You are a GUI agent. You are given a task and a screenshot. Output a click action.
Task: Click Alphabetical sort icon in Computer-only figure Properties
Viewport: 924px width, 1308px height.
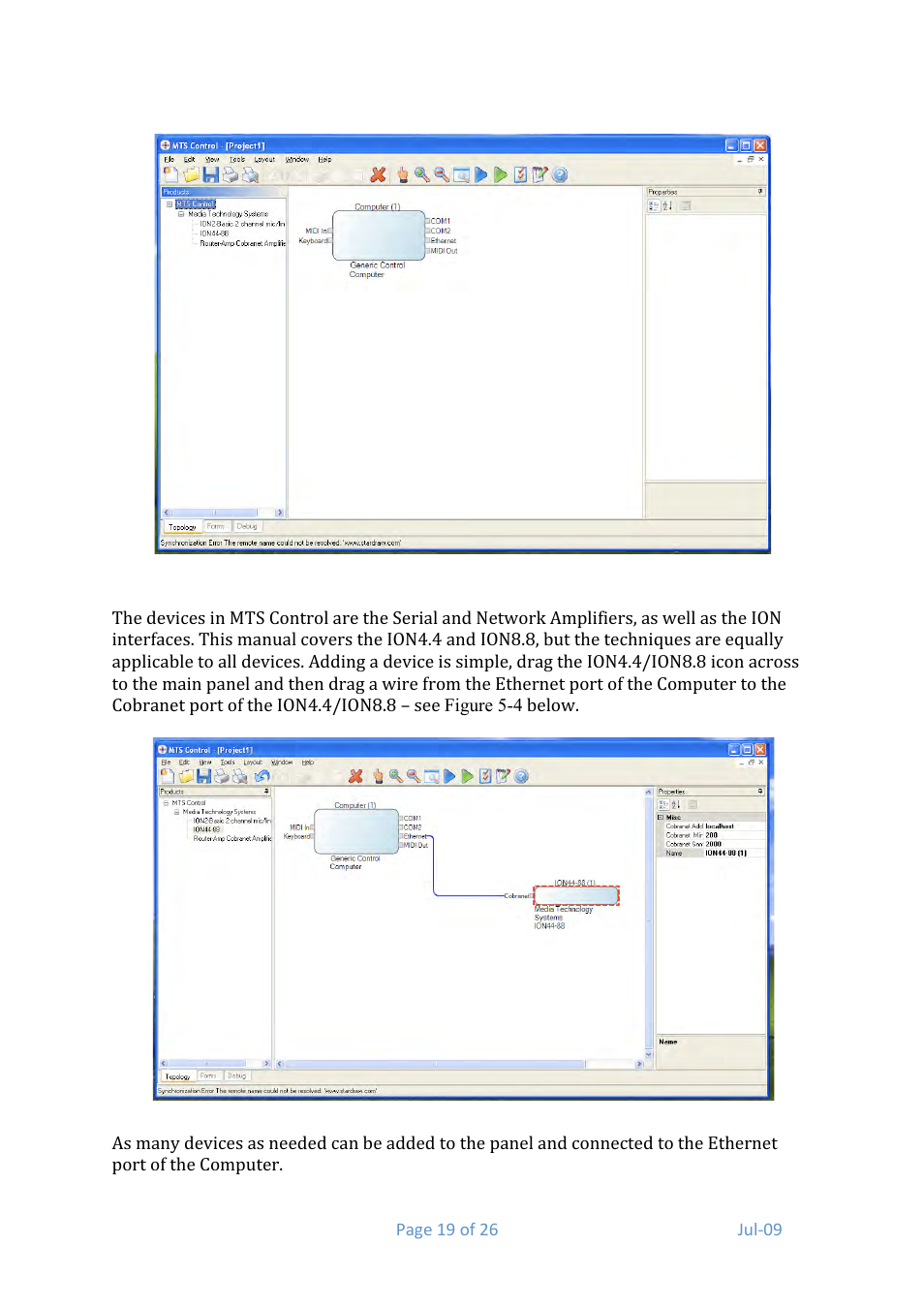coord(666,205)
